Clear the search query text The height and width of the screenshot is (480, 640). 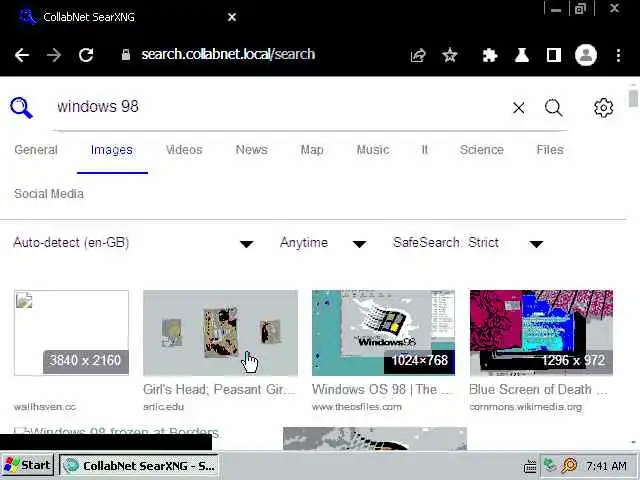click(519, 108)
